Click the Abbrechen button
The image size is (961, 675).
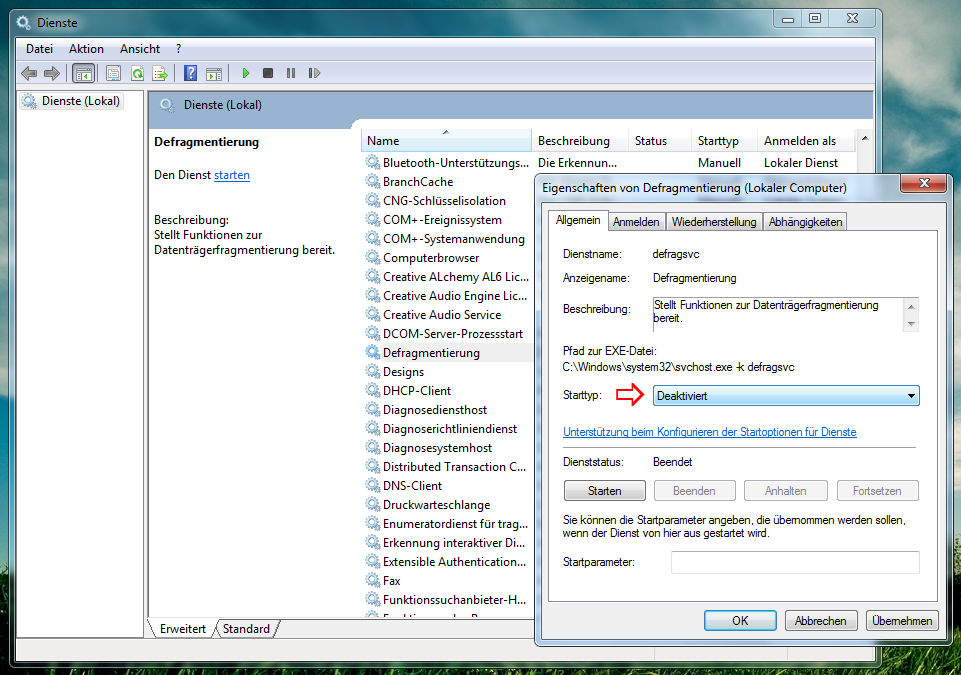pos(820,620)
